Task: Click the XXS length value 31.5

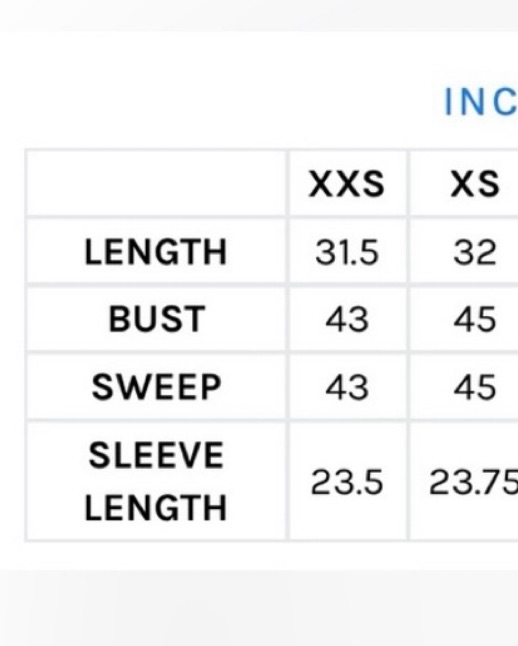Action: click(x=347, y=252)
